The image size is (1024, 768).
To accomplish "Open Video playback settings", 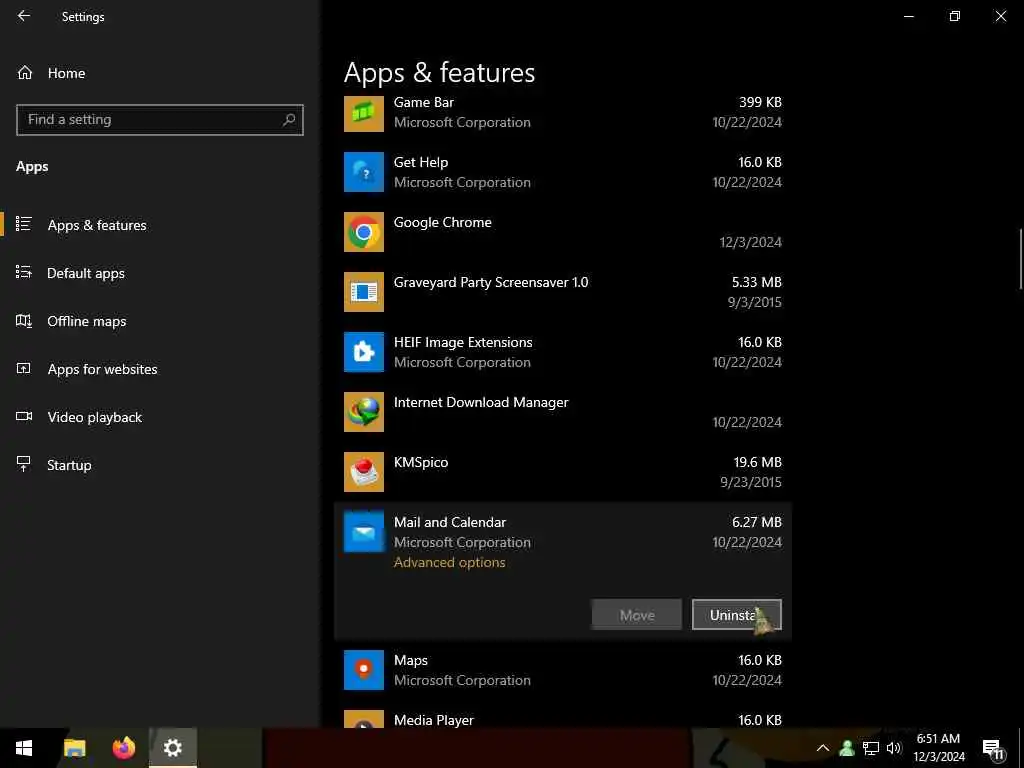I will pyautogui.click(x=160, y=417).
